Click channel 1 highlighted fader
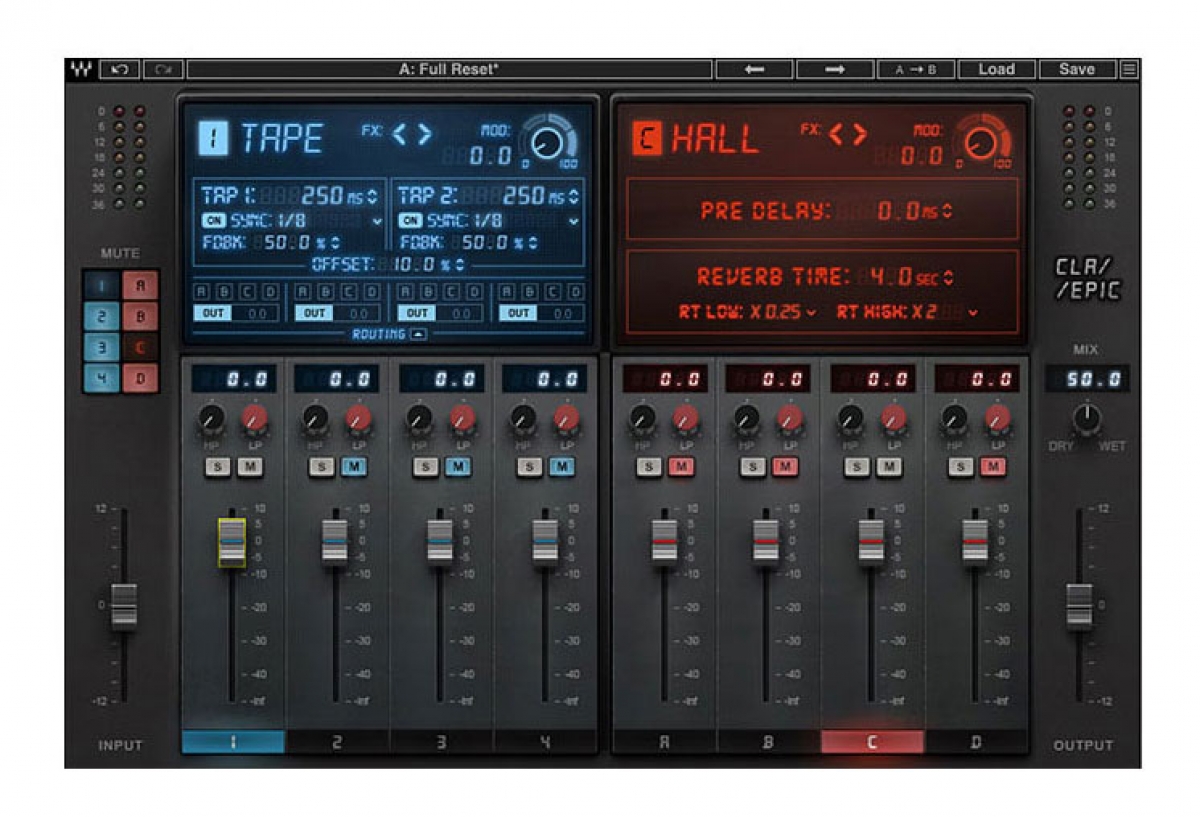This screenshot has width=1200, height=817. click(x=232, y=542)
